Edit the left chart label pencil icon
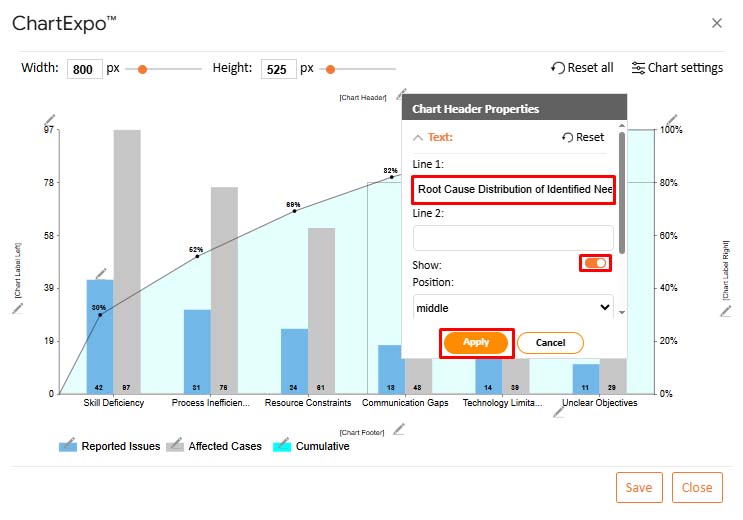The image size is (743, 520). [17, 308]
